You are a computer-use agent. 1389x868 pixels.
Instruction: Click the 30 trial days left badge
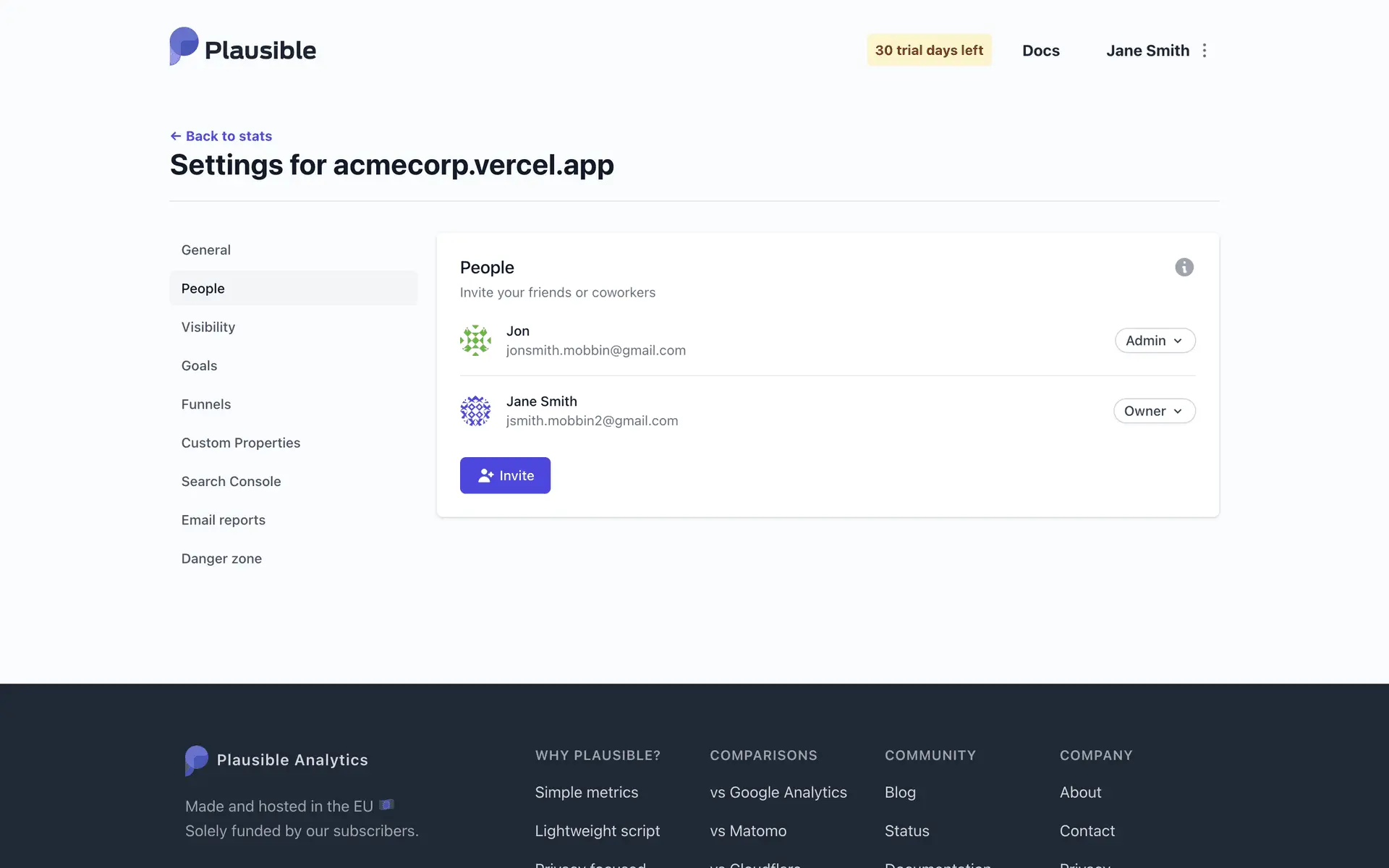[929, 51]
